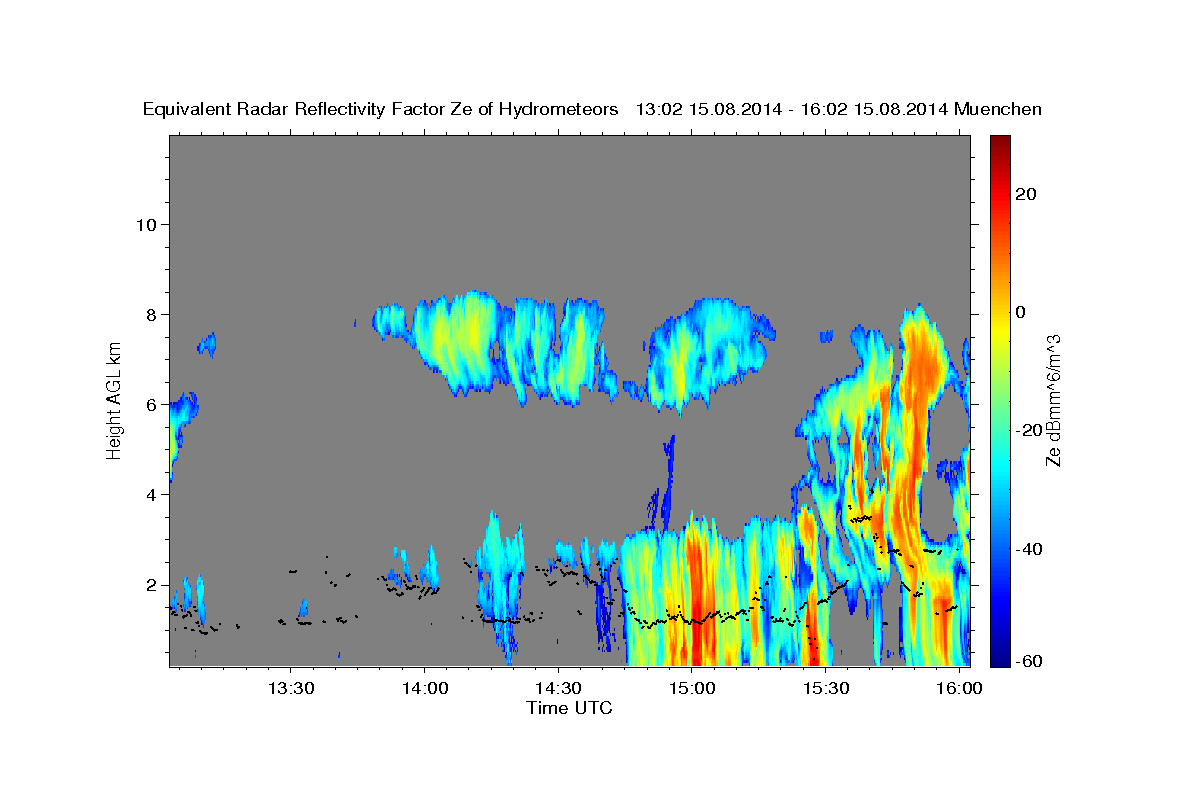
Task: Click the height tick label 2
Action: click(152, 585)
